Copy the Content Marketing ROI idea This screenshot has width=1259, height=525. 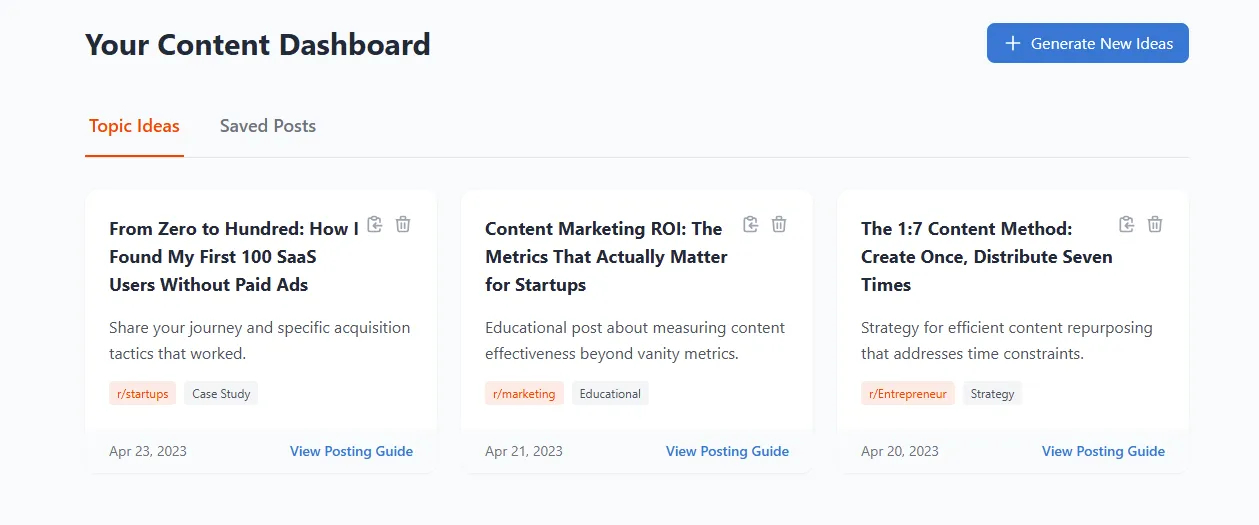click(751, 224)
